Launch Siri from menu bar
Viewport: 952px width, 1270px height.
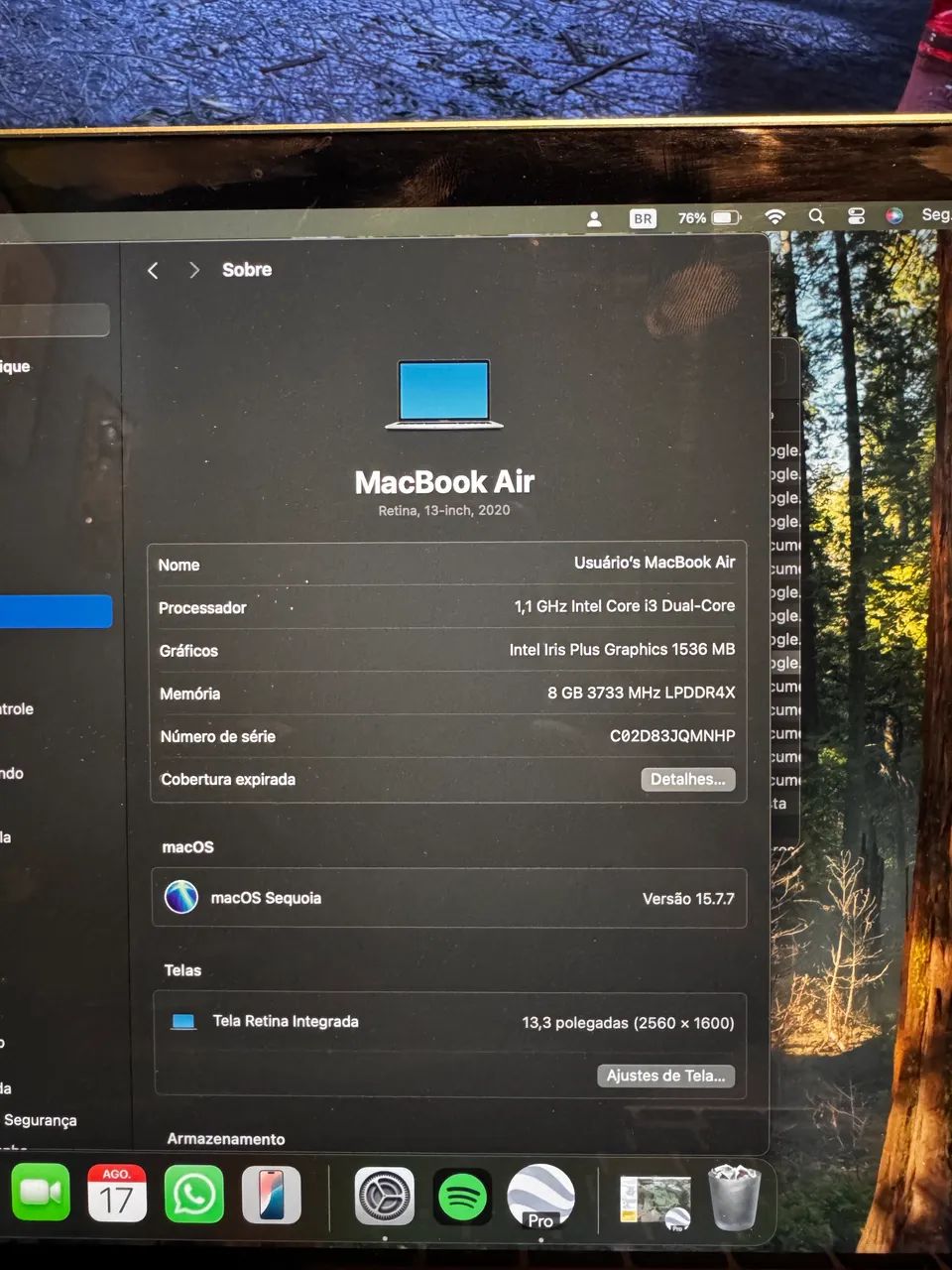coord(893,215)
